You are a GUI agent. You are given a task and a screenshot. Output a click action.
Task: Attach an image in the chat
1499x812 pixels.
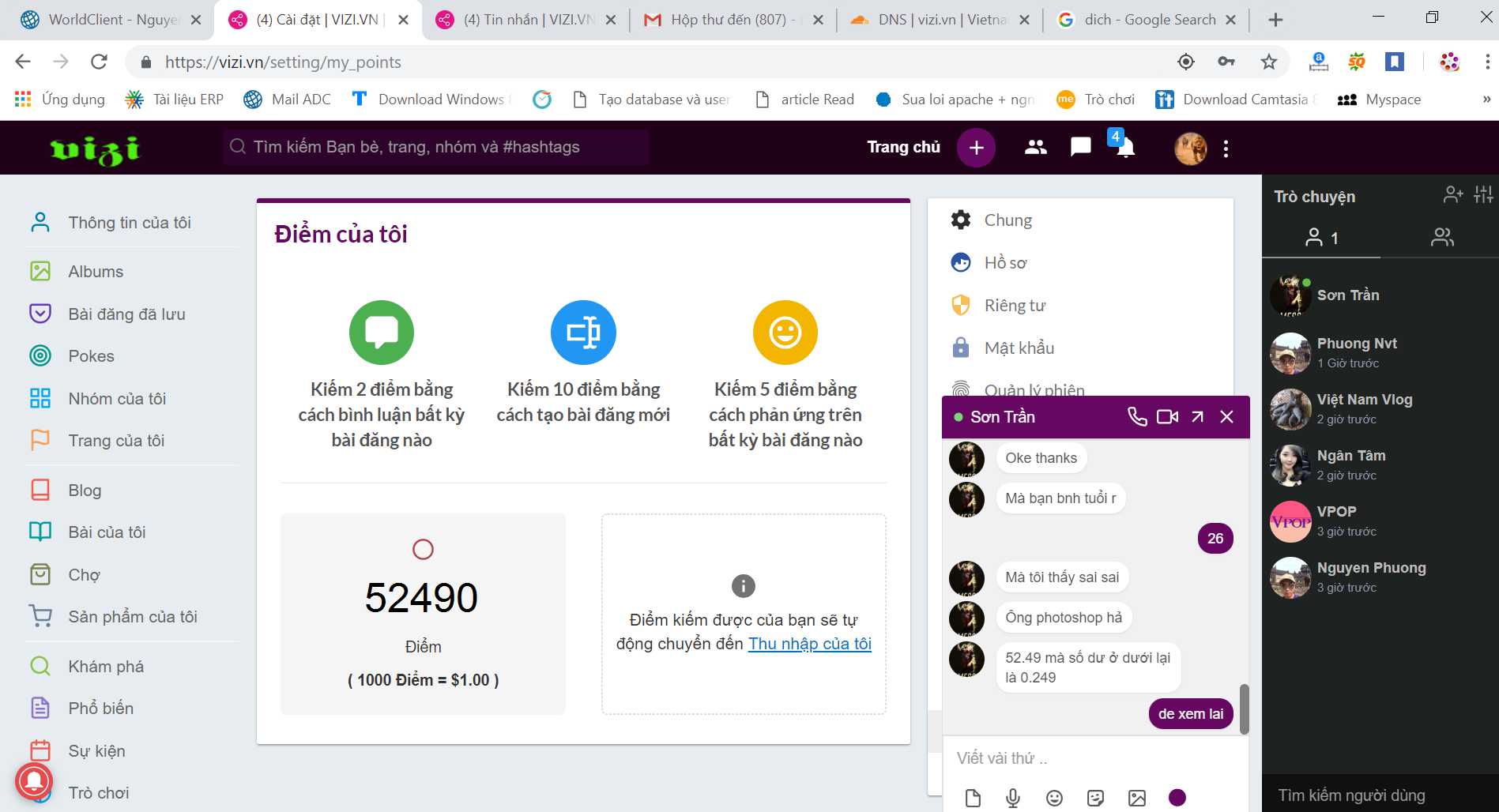tap(1136, 798)
